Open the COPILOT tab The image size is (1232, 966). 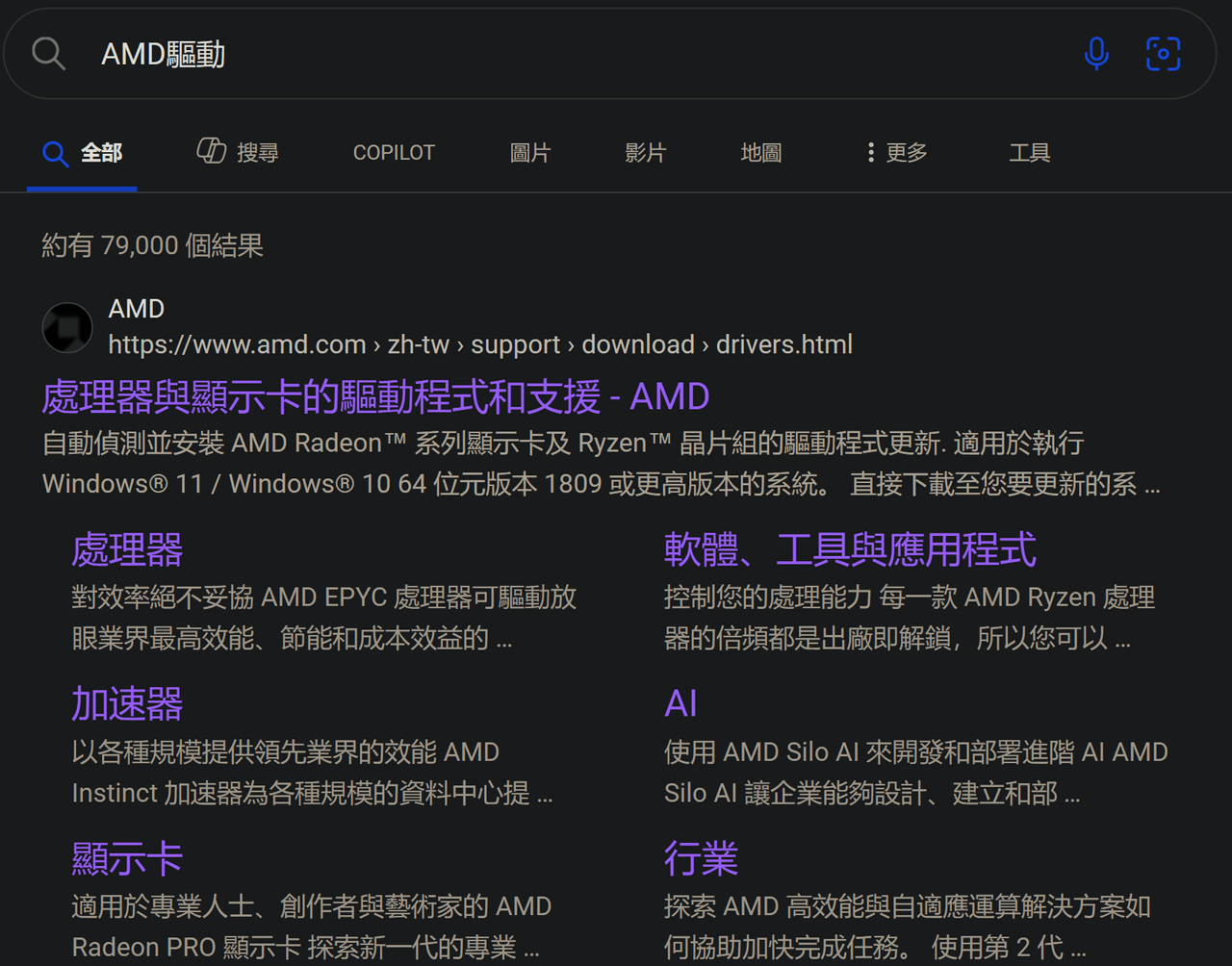(x=394, y=153)
